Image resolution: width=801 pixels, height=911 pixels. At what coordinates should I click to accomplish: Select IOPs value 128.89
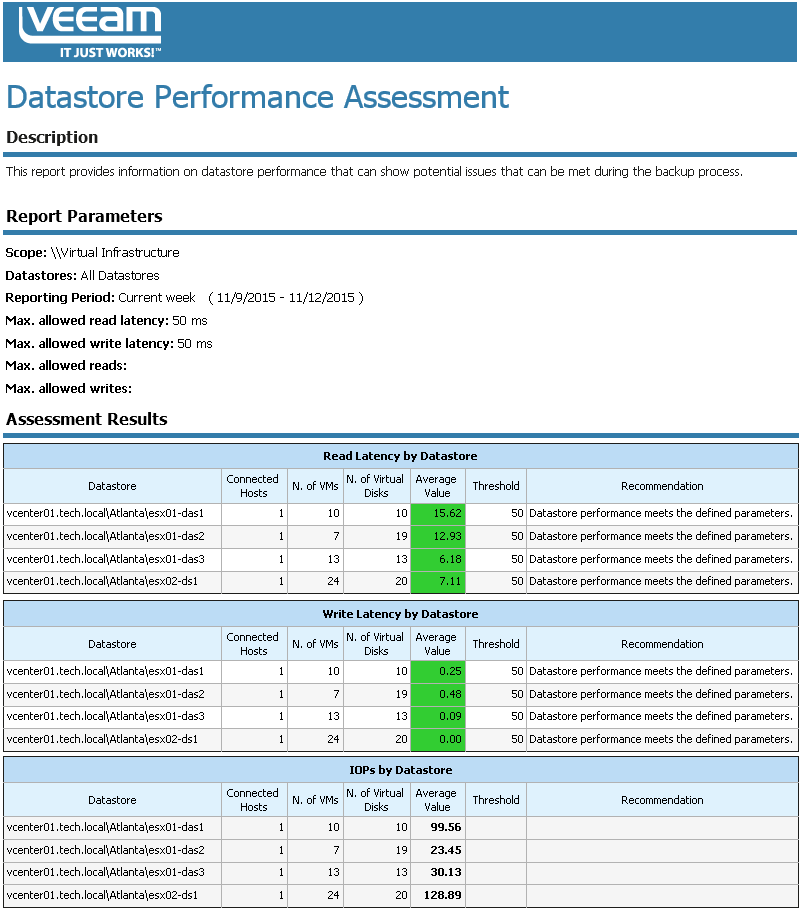(443, 895)
